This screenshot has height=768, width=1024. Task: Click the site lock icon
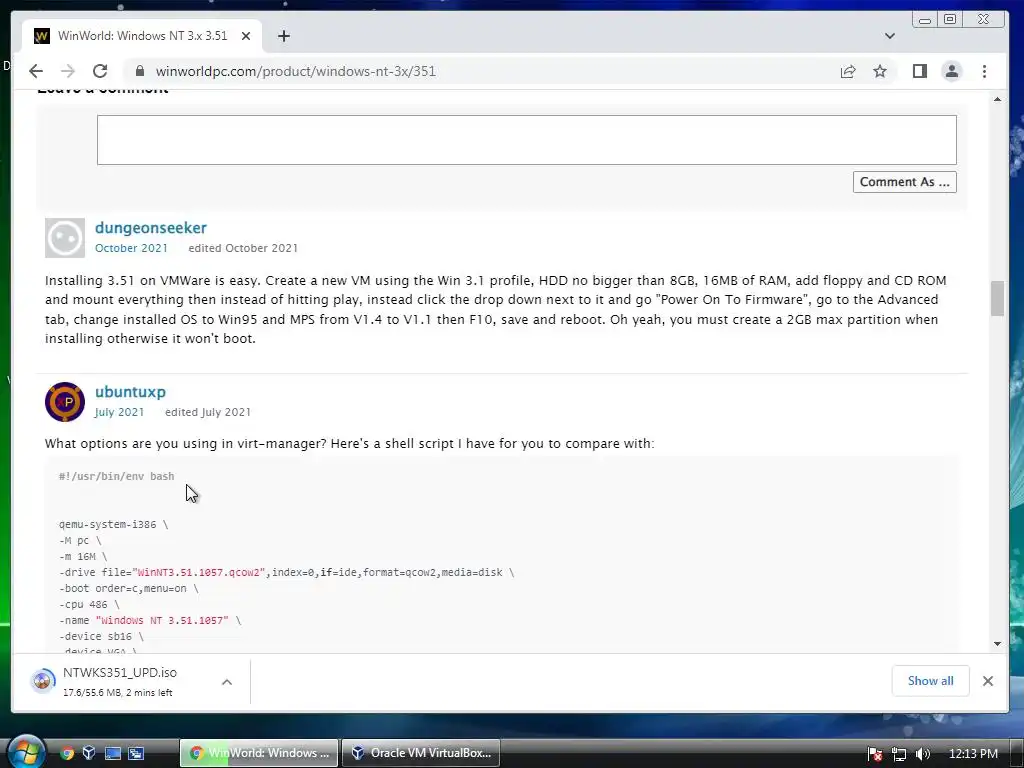(x=140, y=71)
